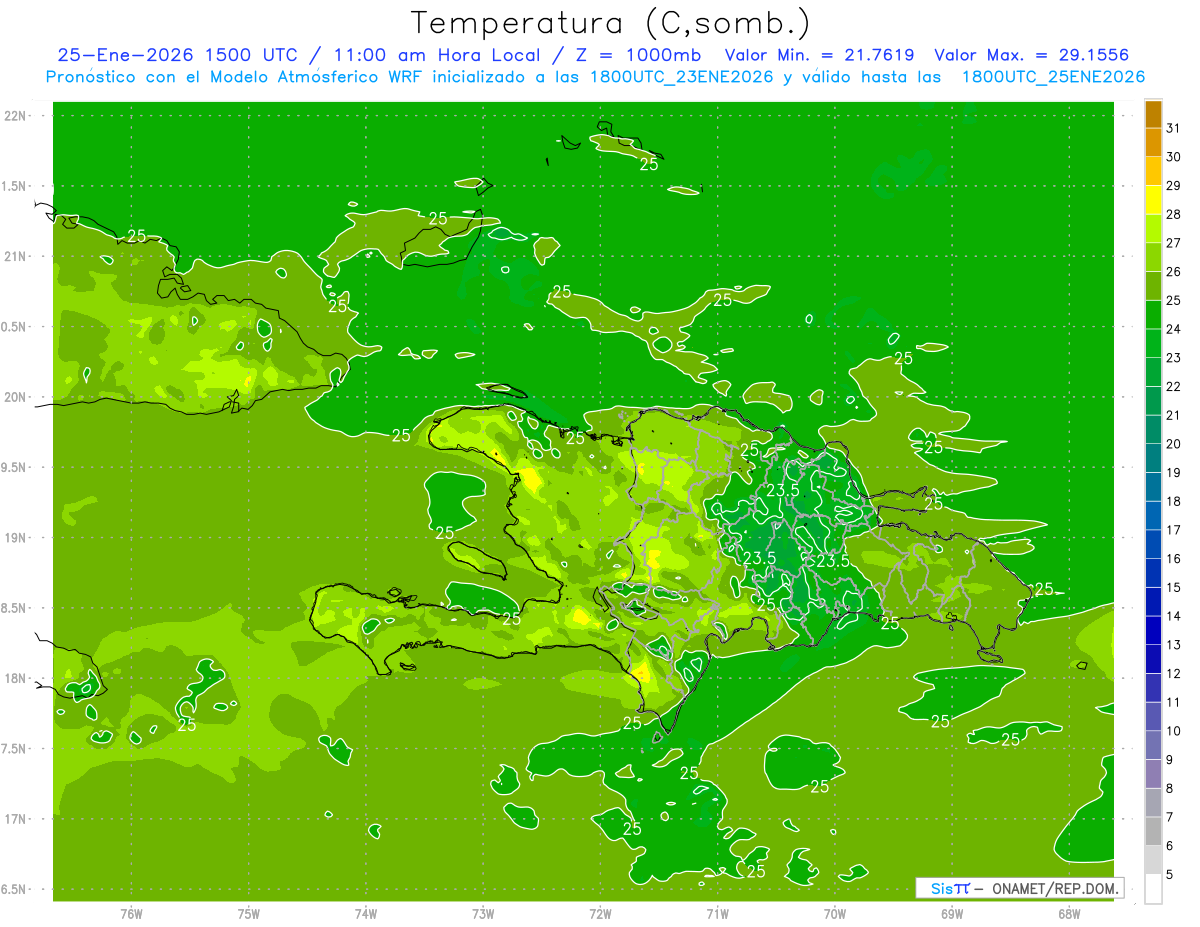This screenshot has width=1200, height=927.
Task: Click the color bar value 12
Action: tap(1174, 674)
